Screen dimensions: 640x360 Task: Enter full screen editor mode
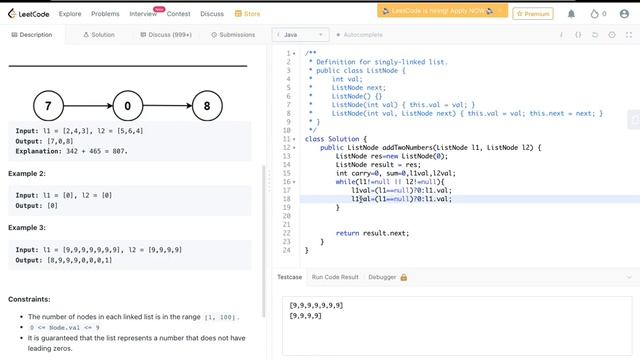[x=629, y=35]
